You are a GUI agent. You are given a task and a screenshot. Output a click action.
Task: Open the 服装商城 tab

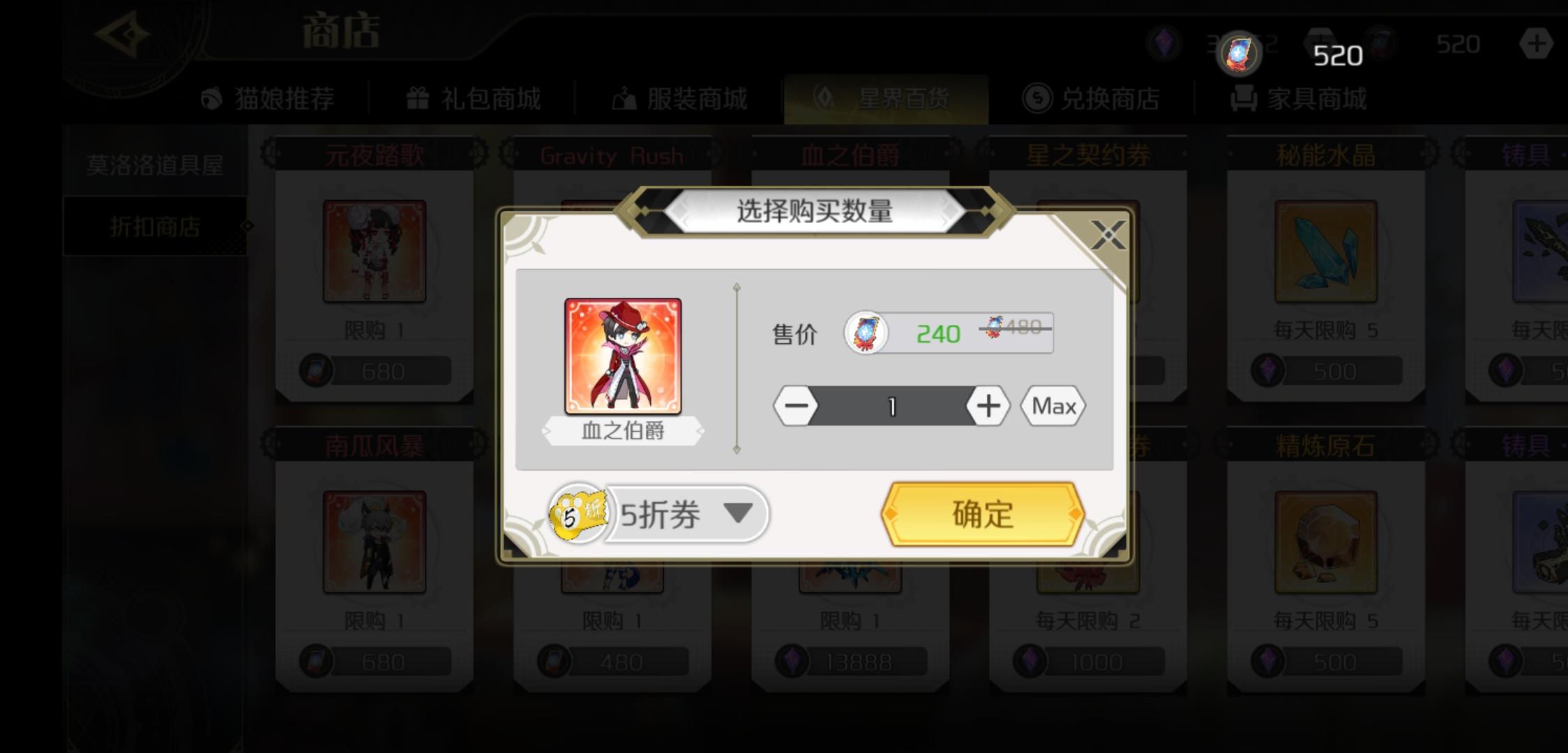click(680, 98)
